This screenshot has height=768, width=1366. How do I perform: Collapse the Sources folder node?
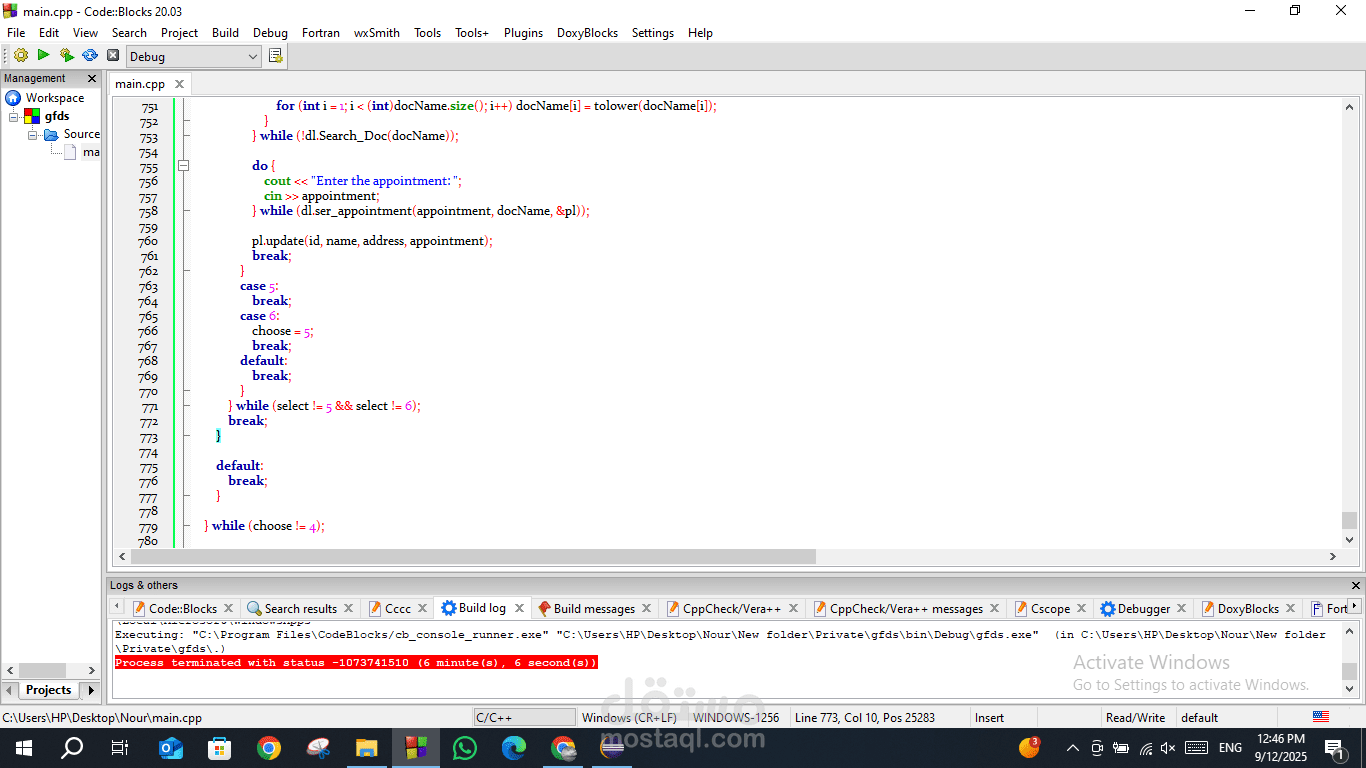coord(32,134)
